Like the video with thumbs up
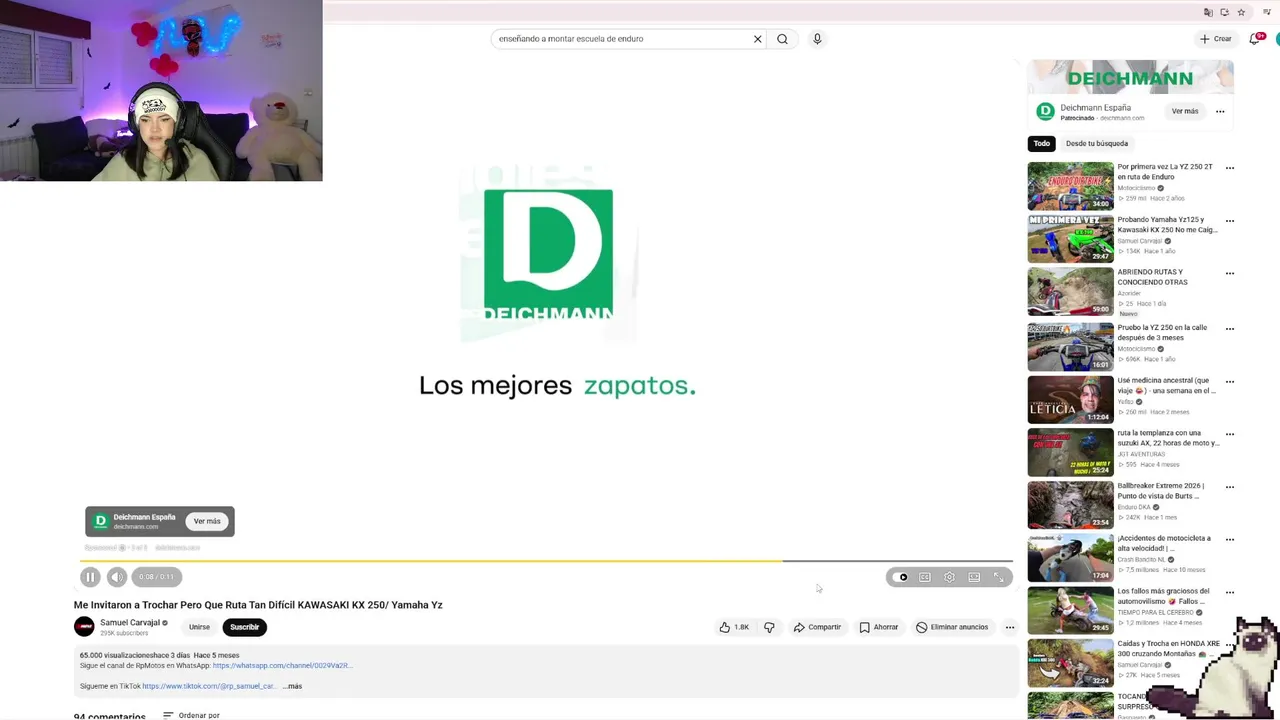Viewport: 1280px width, 720px height. point(734,627)
